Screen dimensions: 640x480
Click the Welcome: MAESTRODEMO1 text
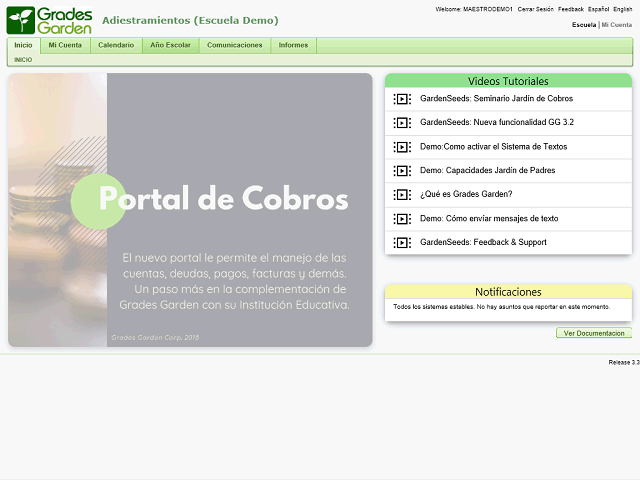click(474, 9)
